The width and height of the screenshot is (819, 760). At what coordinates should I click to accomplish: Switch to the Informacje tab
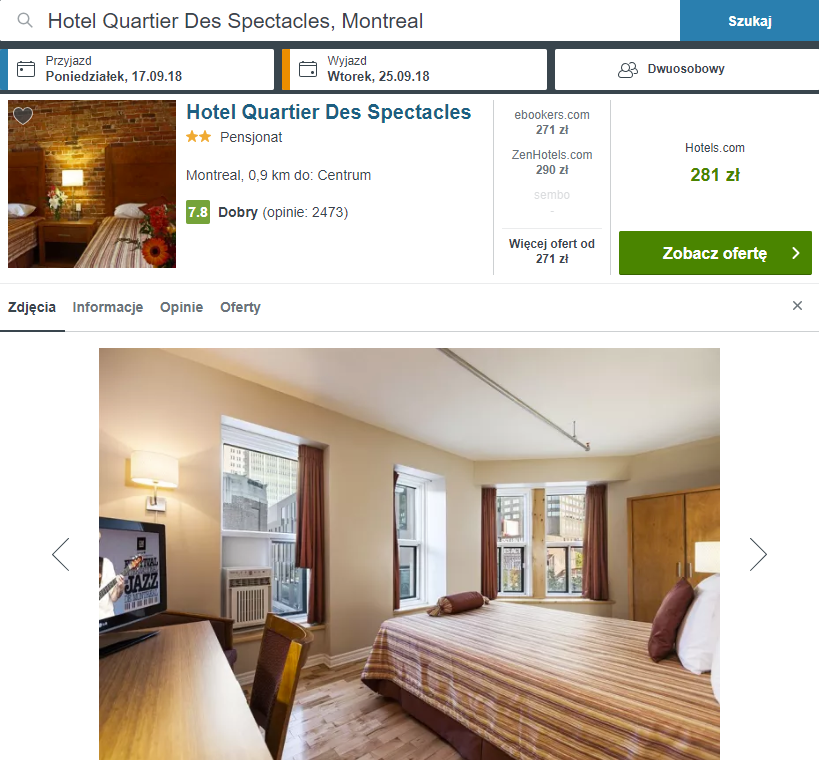pos(108,307)
